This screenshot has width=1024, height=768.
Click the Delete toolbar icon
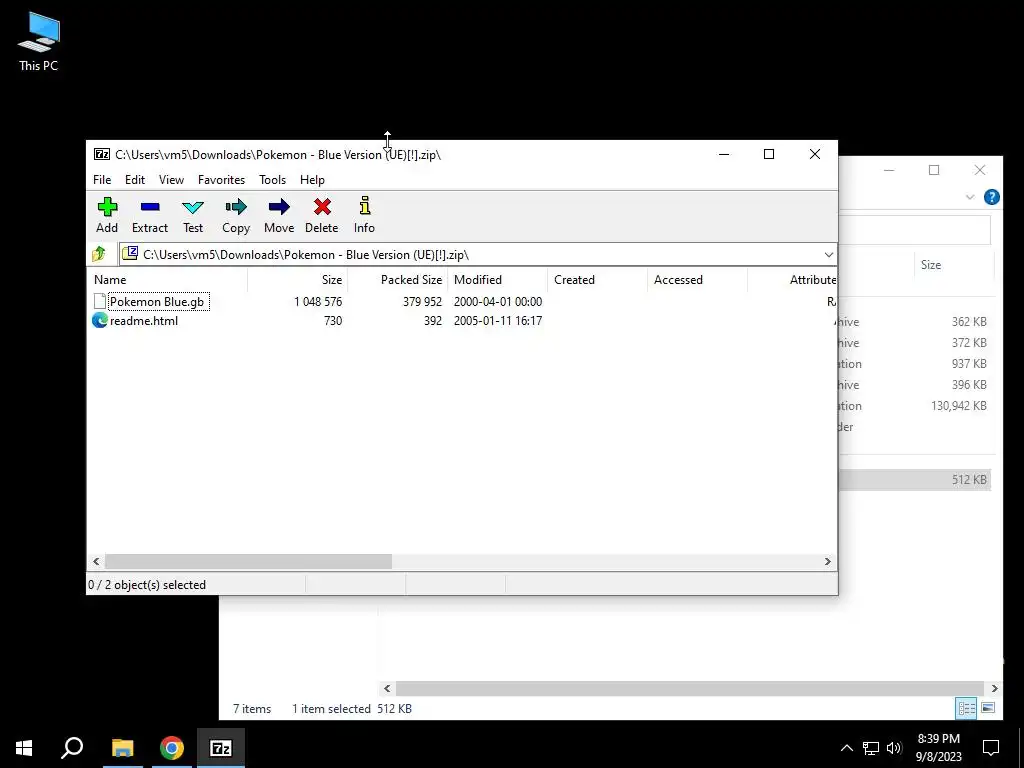tap(321, 215)
